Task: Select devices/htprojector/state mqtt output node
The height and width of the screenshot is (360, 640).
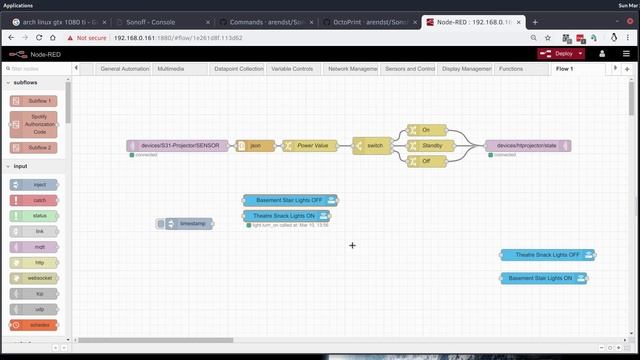Action: (528, 146)
